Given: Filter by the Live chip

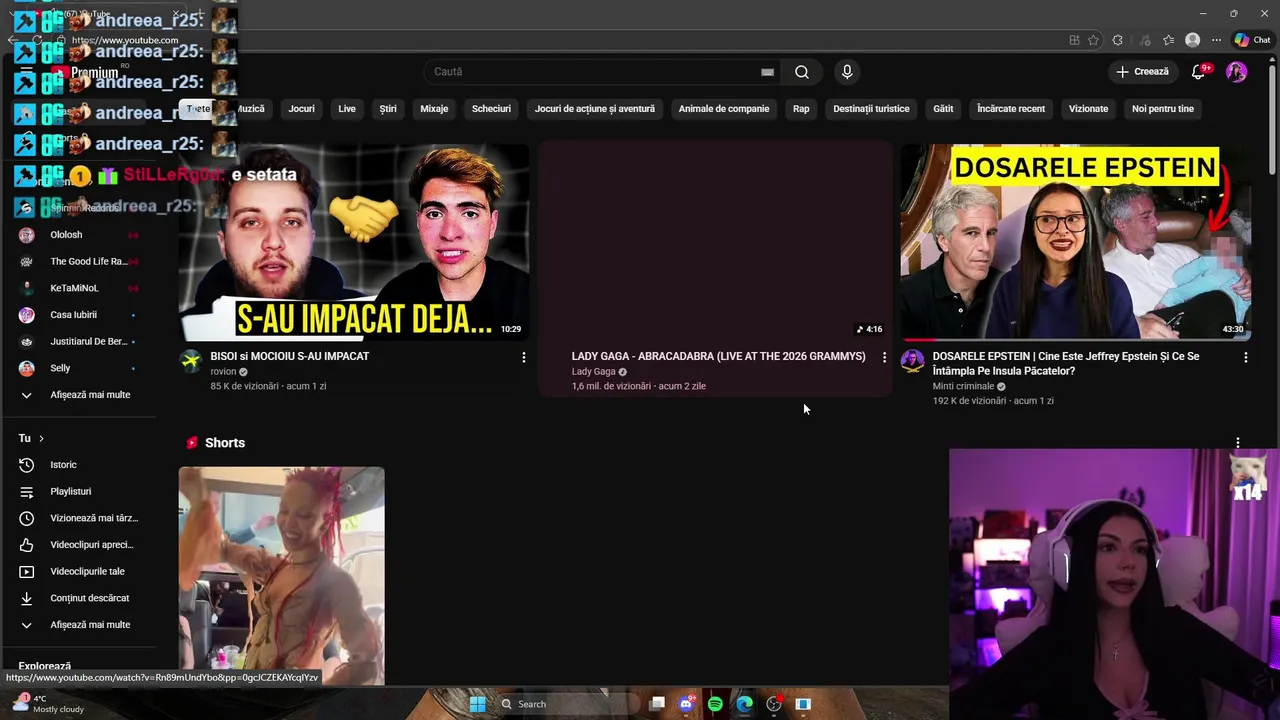Looking at the screenshot, I should (347, 109).
